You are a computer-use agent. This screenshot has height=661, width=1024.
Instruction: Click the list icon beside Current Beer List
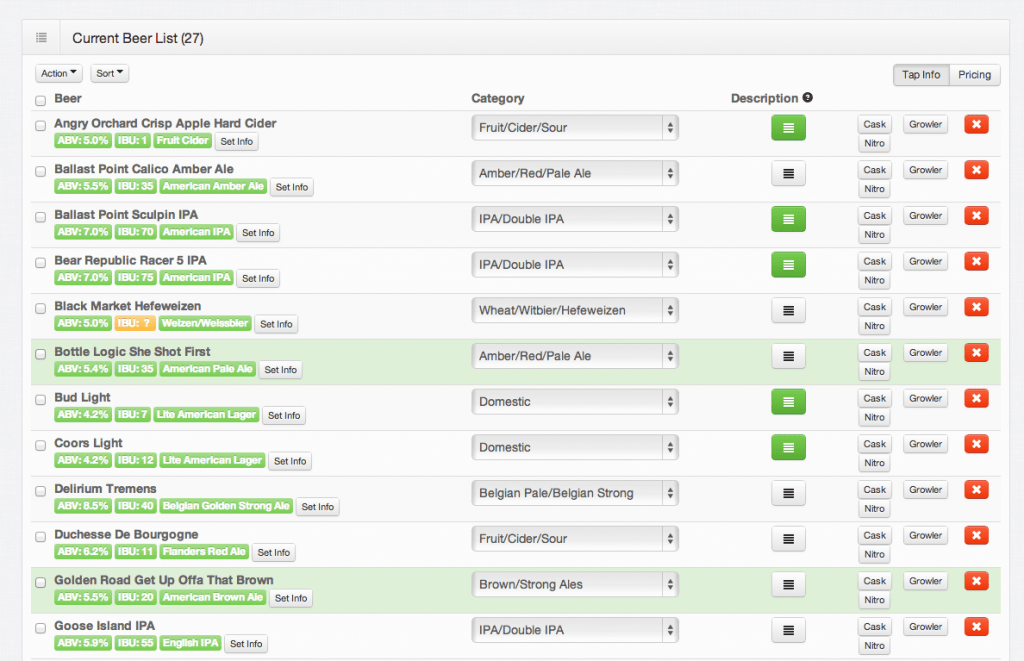pyautogui.click(x=41, y=38)
